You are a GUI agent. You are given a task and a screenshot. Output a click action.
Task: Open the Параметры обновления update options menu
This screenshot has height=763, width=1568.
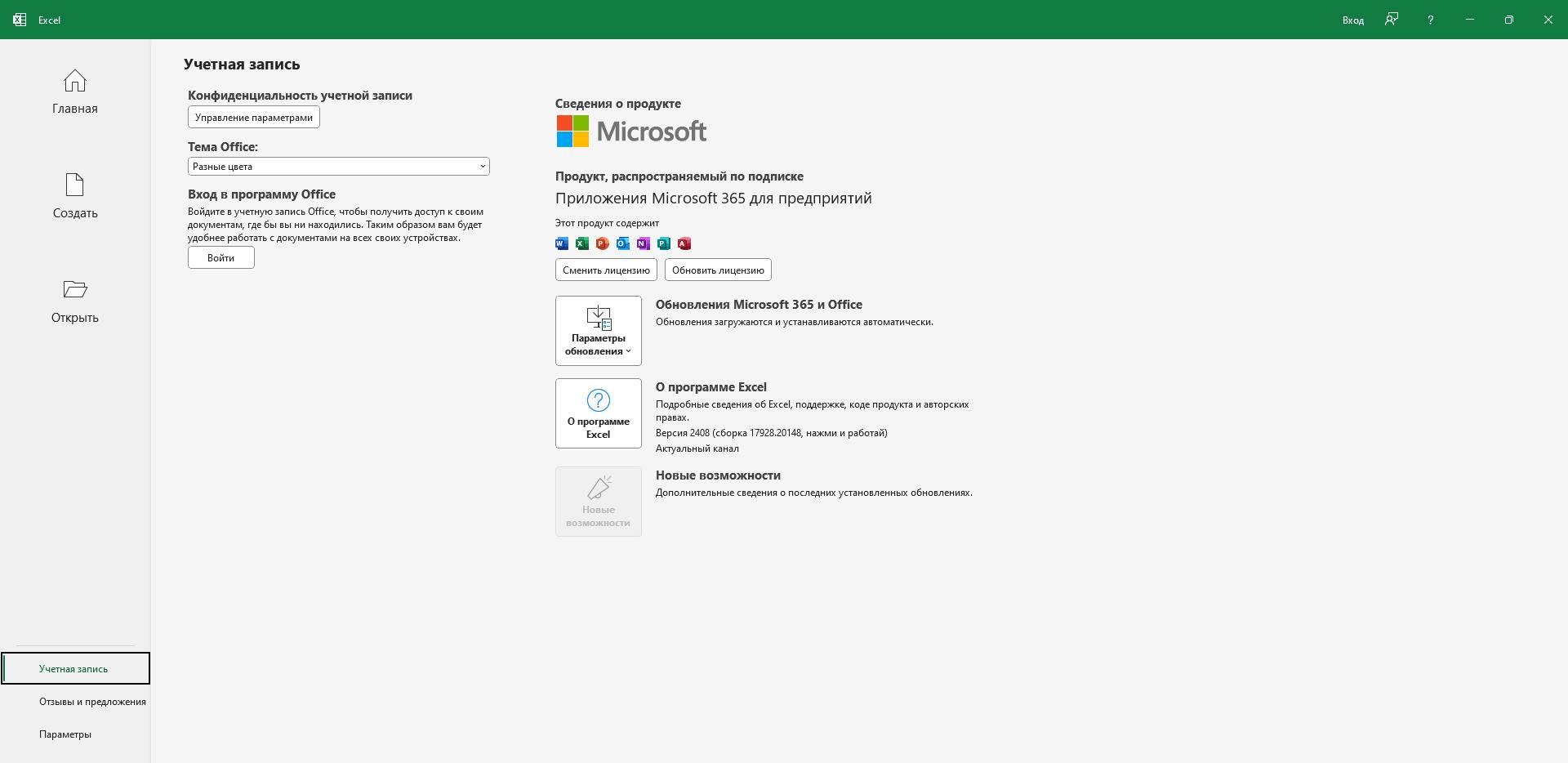[598, 331]
